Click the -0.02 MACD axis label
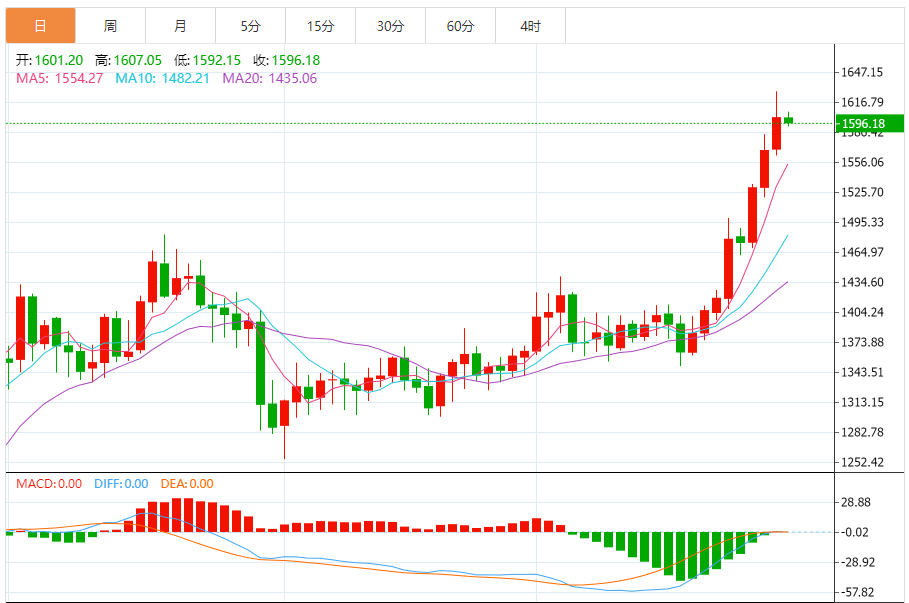 [855, 532]
